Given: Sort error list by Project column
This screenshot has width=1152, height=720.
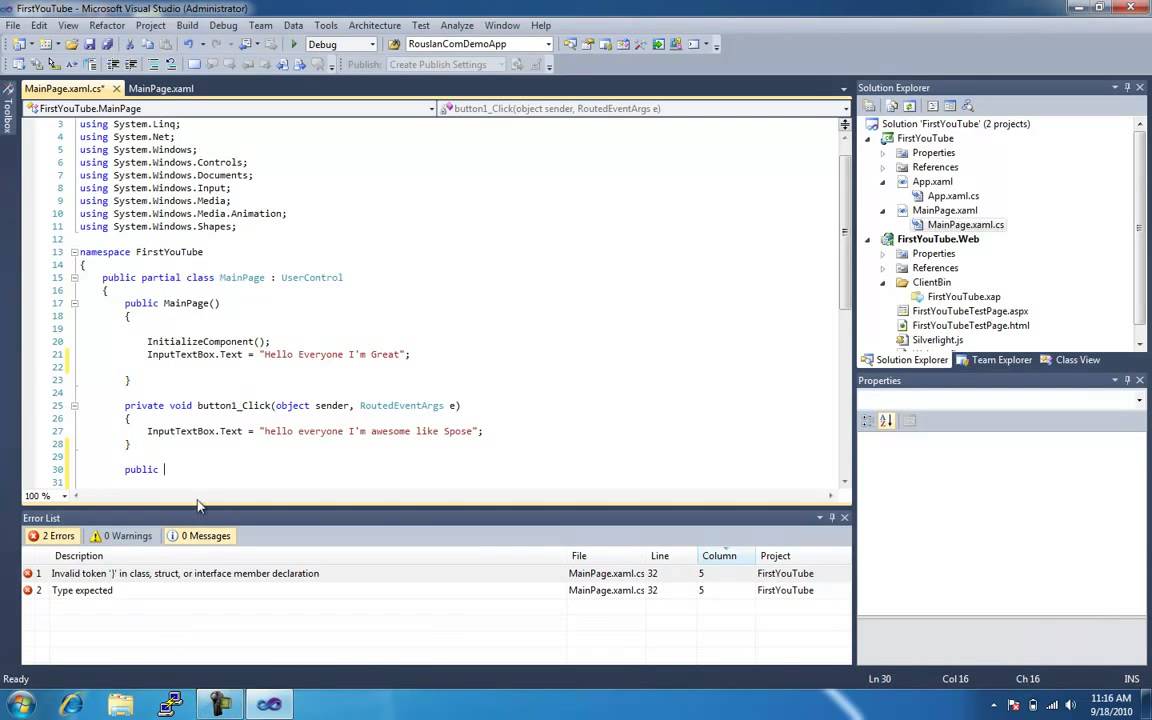Looking at the screenshot, I should (803, 555).
